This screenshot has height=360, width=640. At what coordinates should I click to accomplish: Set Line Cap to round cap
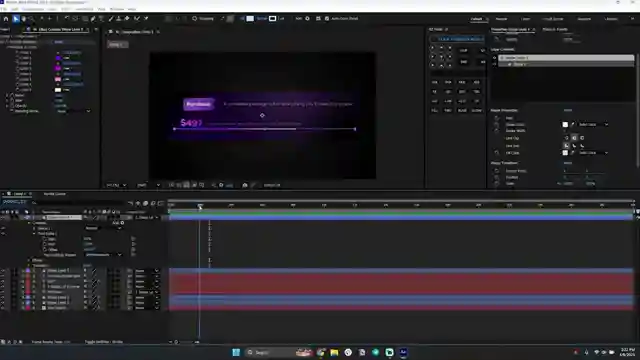point(574,138)
